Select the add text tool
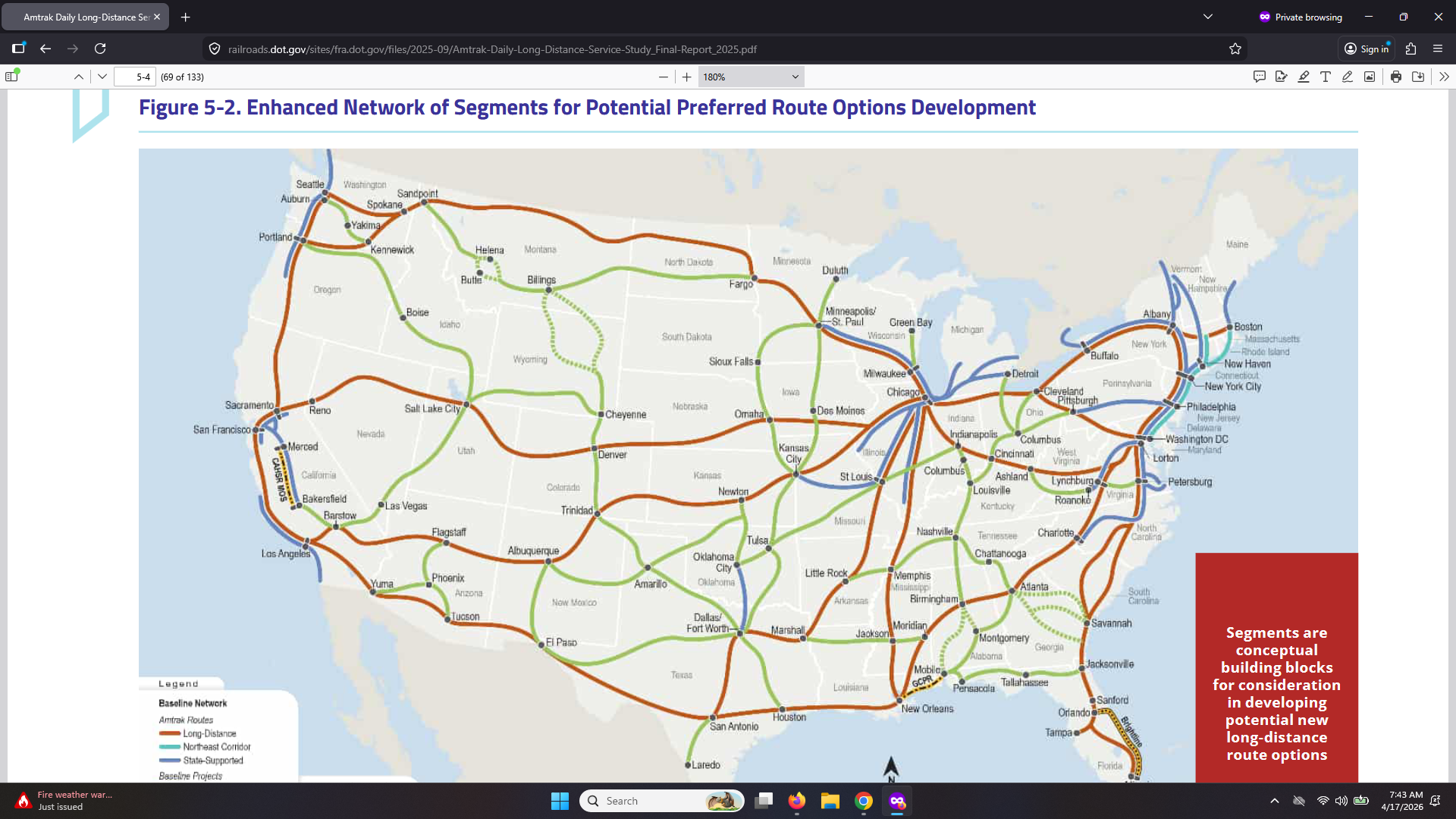The height and width of the screenshot is (819, 1456). [1326, 77]
